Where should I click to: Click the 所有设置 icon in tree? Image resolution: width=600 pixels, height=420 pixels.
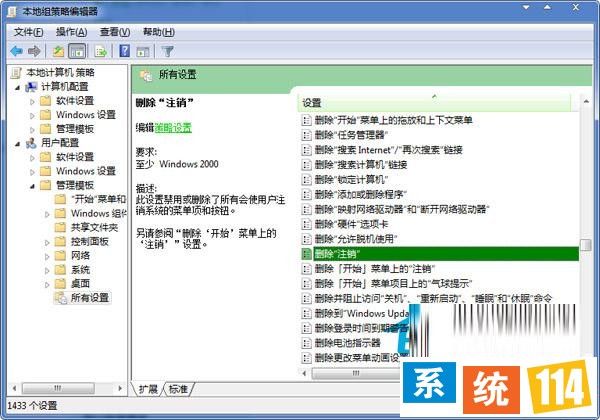[60, 298]
